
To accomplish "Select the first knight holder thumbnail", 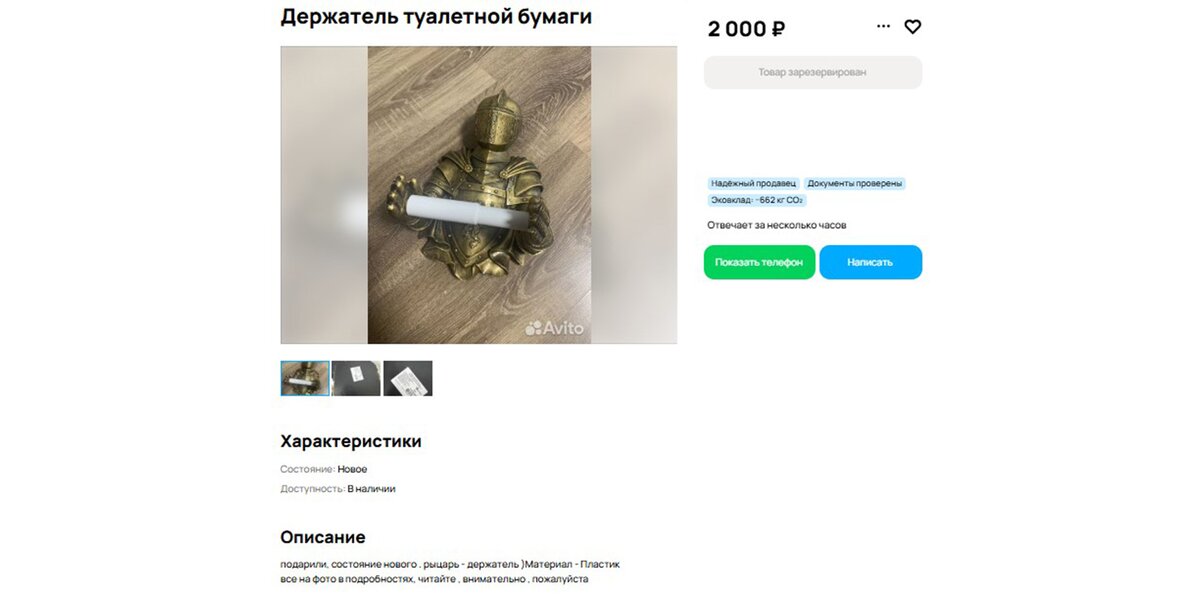I will [305, 378].
